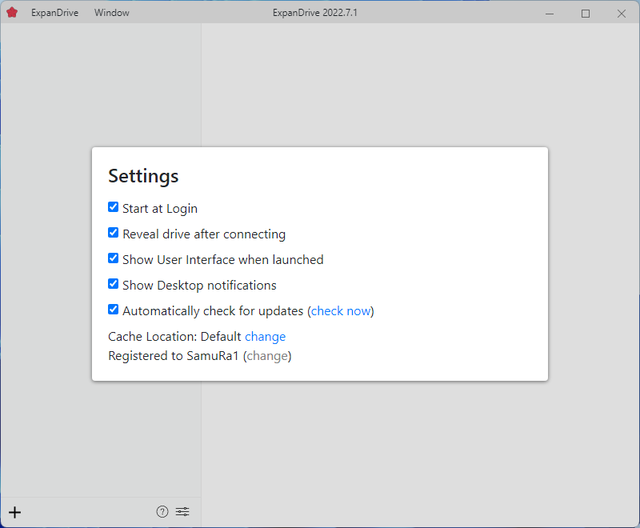Change the Cache Location
Image resolution: width=640 pixels, height=528 pixels.
coord(265,337)
